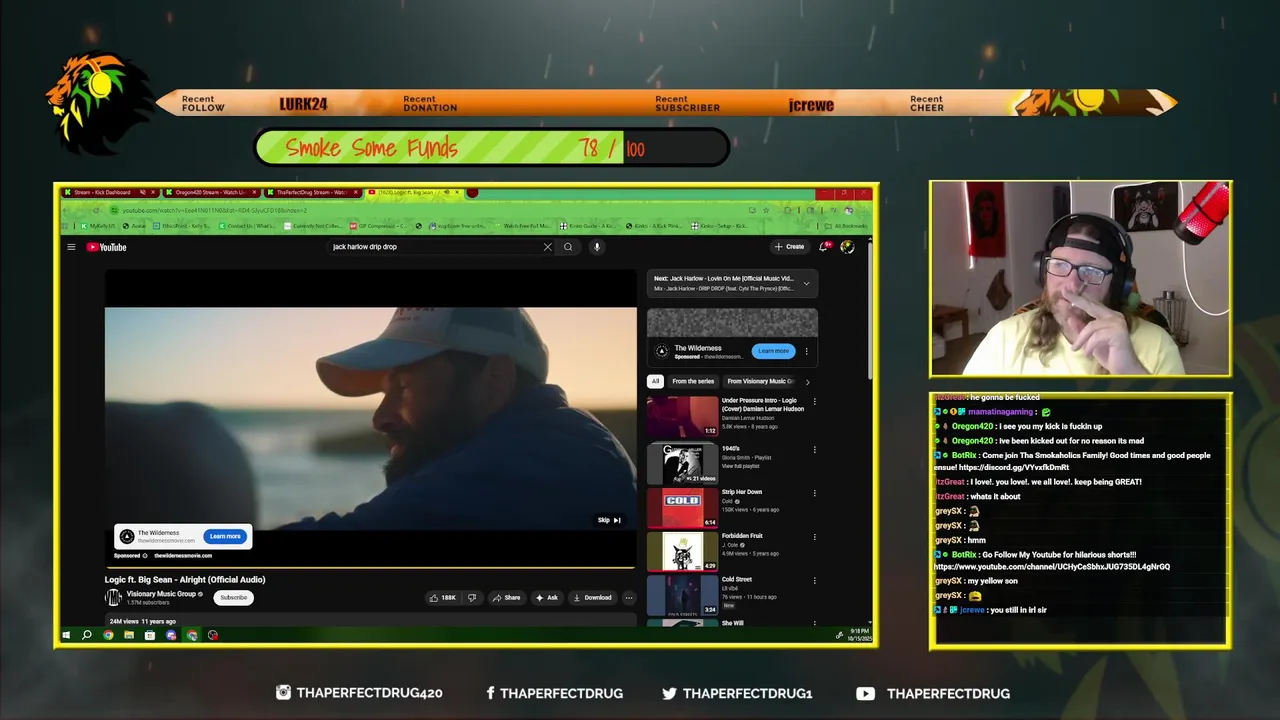Click the yellow ad progress bar under video
Image resolution: width=1280 pixels, height=720 pixels.
coord(370,568)
